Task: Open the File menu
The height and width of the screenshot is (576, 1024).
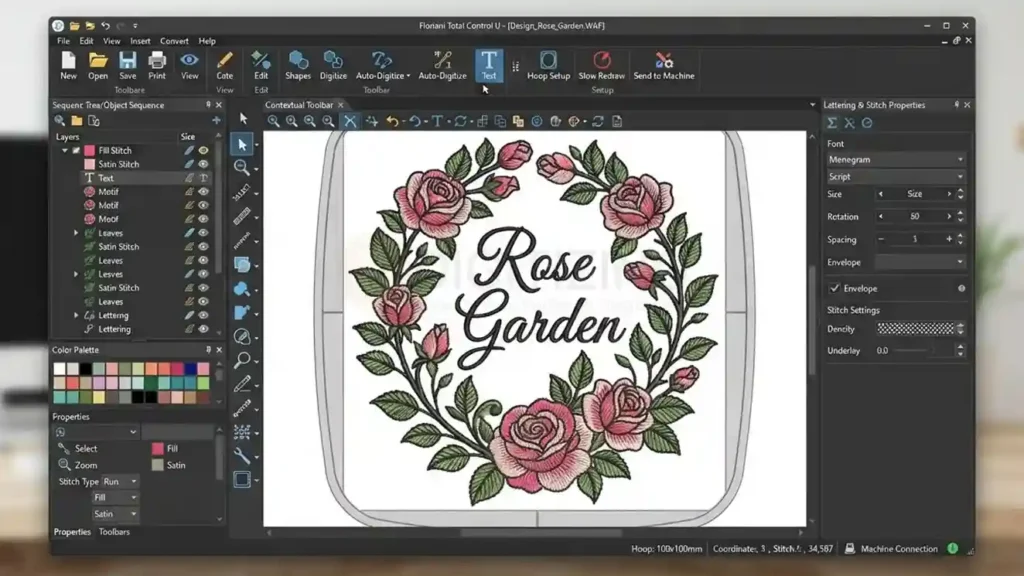Action: pyautogui.click(x=63, y=40)
